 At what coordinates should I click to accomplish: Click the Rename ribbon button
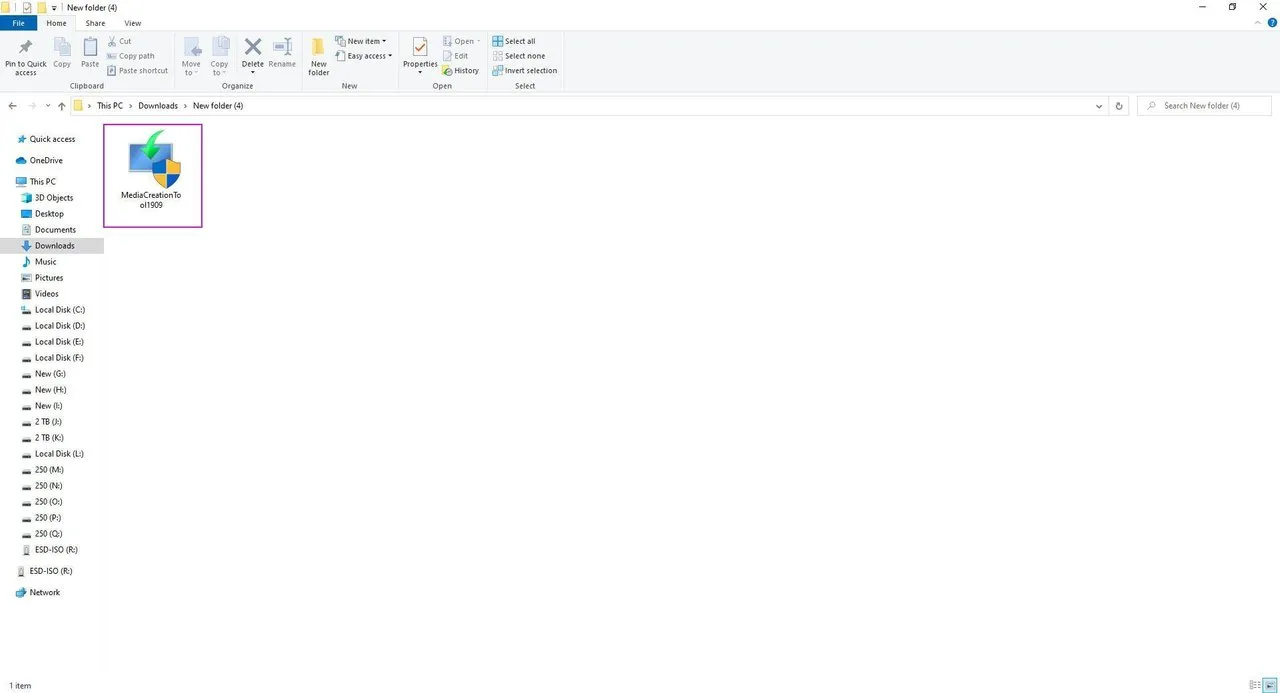pos(282,54)
